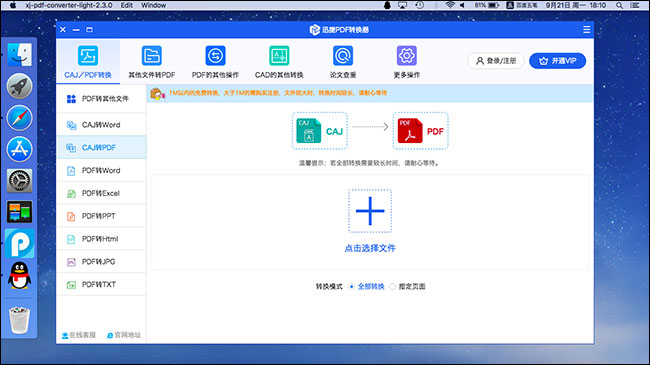Select PDF转Excel in sidebar

(x=101, y=193)
